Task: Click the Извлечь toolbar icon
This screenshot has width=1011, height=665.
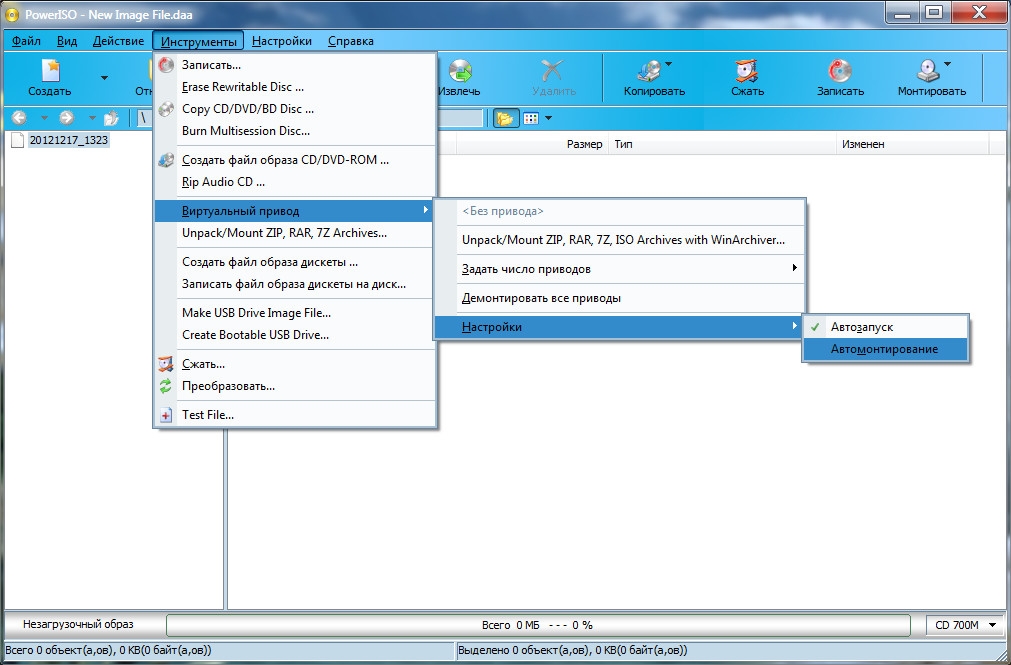Action: [x=460, y=70]
